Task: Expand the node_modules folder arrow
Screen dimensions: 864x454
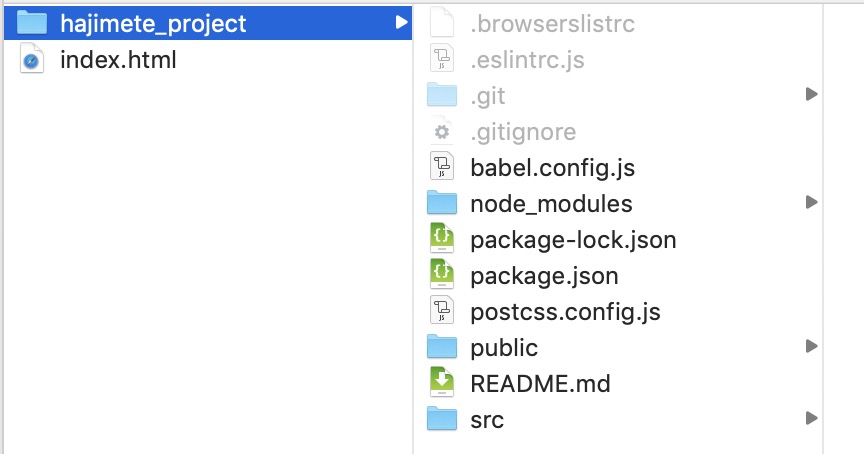Action: point(811,202)
